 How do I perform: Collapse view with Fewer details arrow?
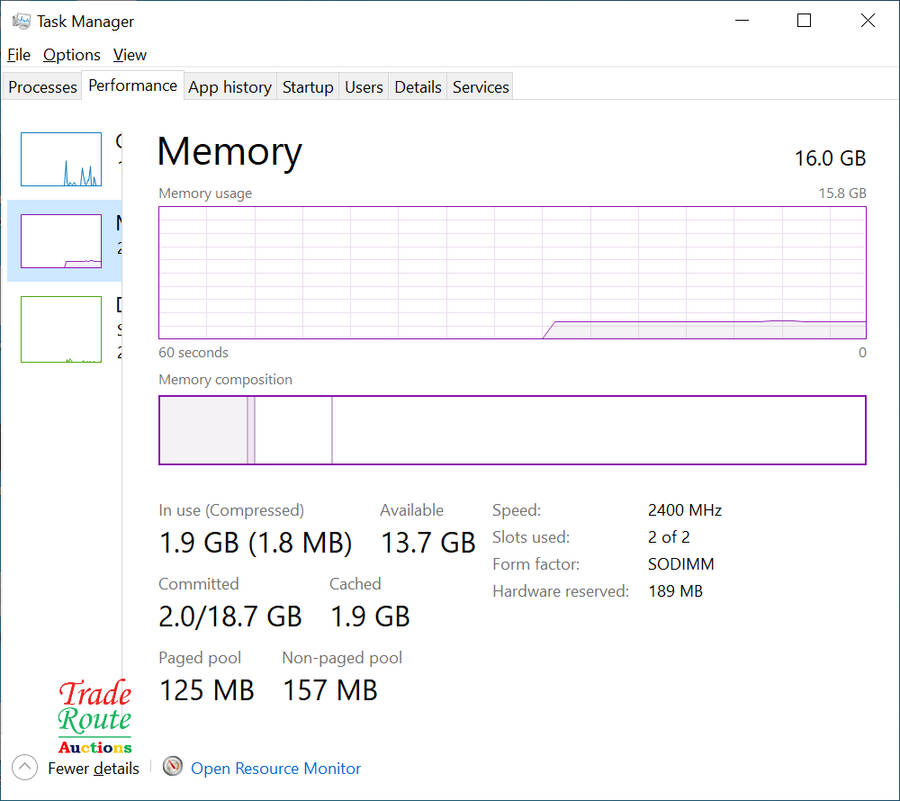[25, 768]
